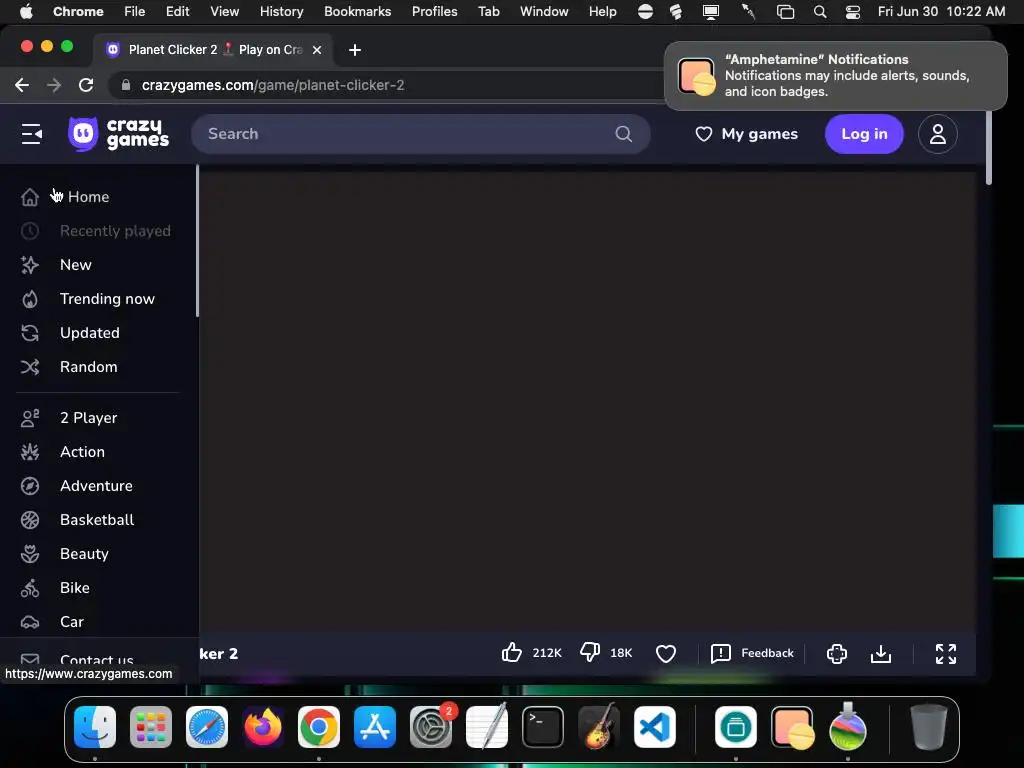Go back to previous page
The height and width of the screenshot is (768, 1024).
tap(22, 85)
